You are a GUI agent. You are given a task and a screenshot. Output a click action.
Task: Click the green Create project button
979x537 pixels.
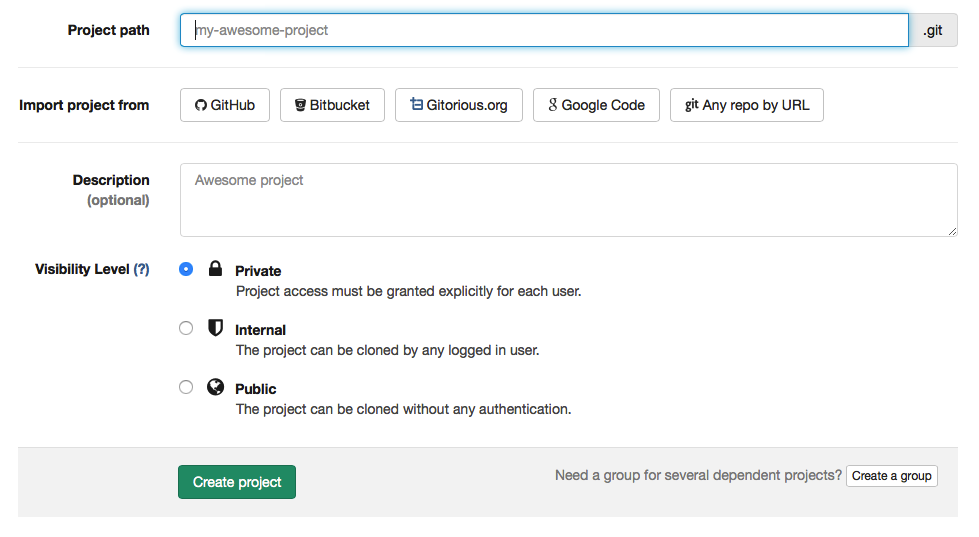(237, 482)
